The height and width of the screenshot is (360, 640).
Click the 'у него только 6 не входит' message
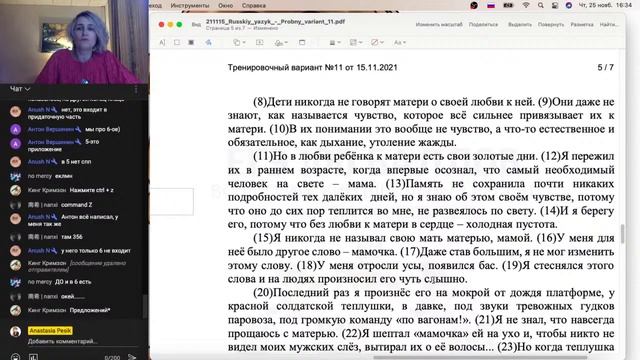pyautogui.click(x=96, y=251)
